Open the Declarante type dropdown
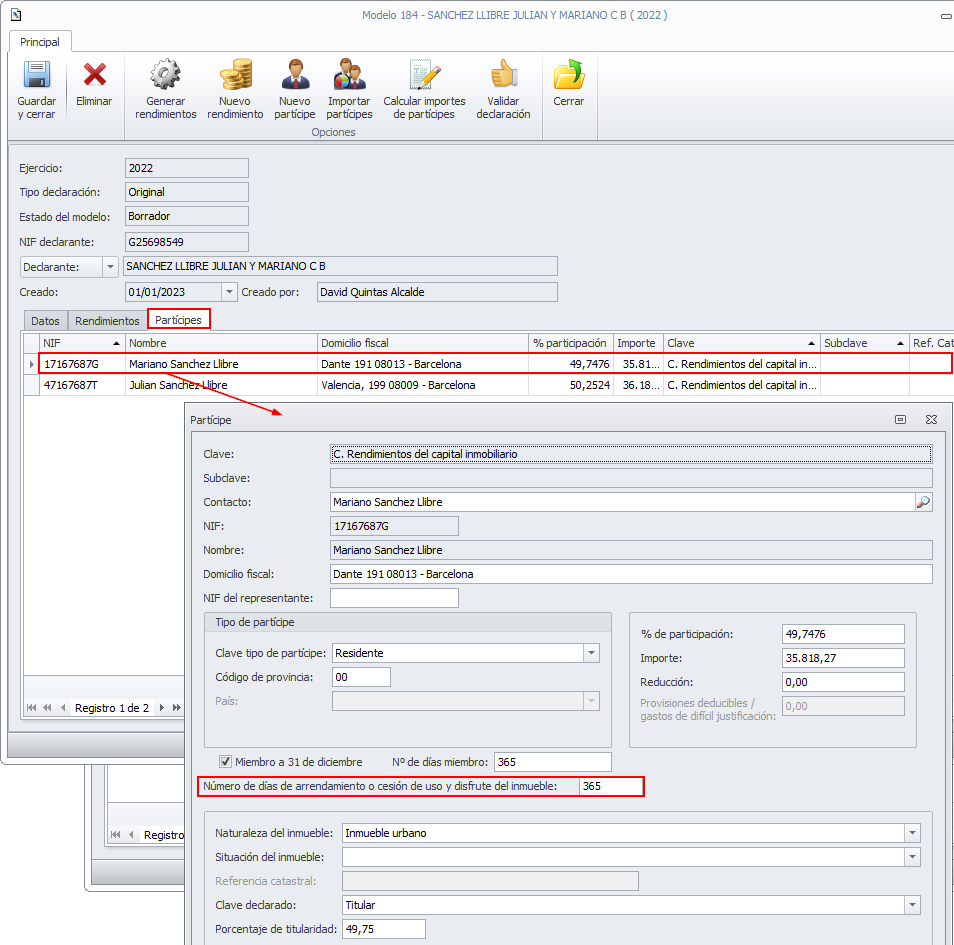Image resolution: width=954 pixels, height=945 pixels. coord(110,267)
